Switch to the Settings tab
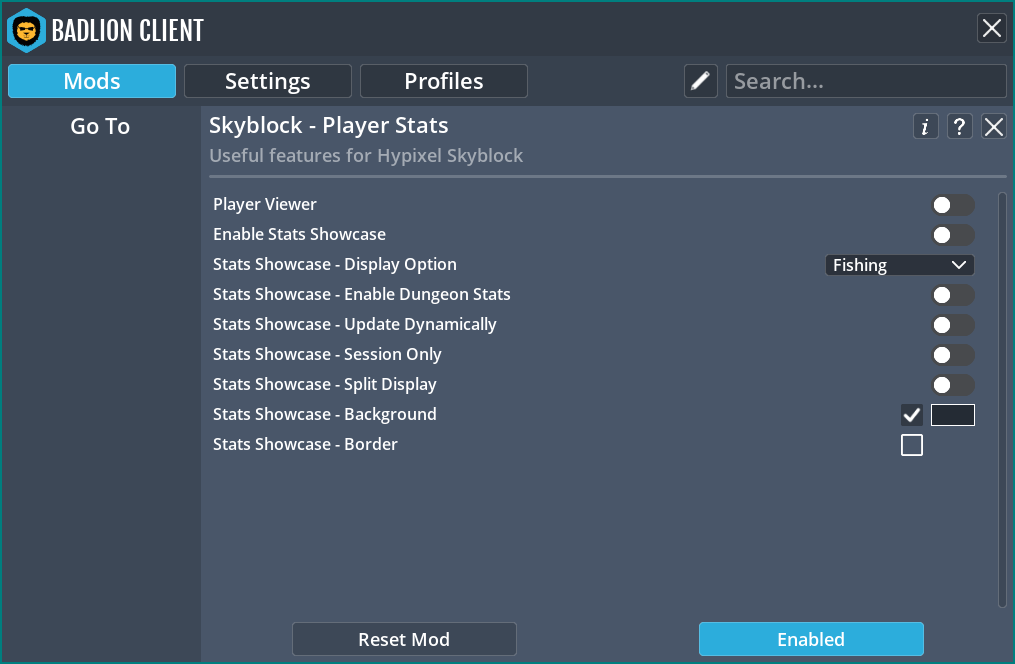Screen dimensions: 1015x664 pyautogui.click(x=267, y=81)
